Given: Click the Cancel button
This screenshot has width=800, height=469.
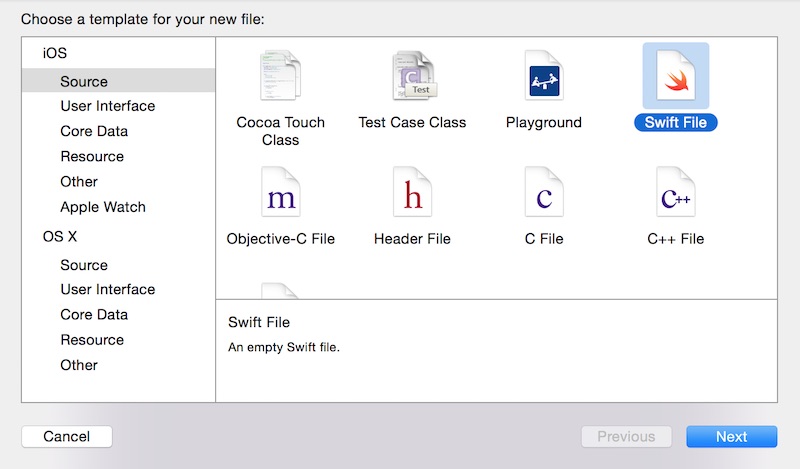Looking at the screenshot, I should tap(67, 436).
